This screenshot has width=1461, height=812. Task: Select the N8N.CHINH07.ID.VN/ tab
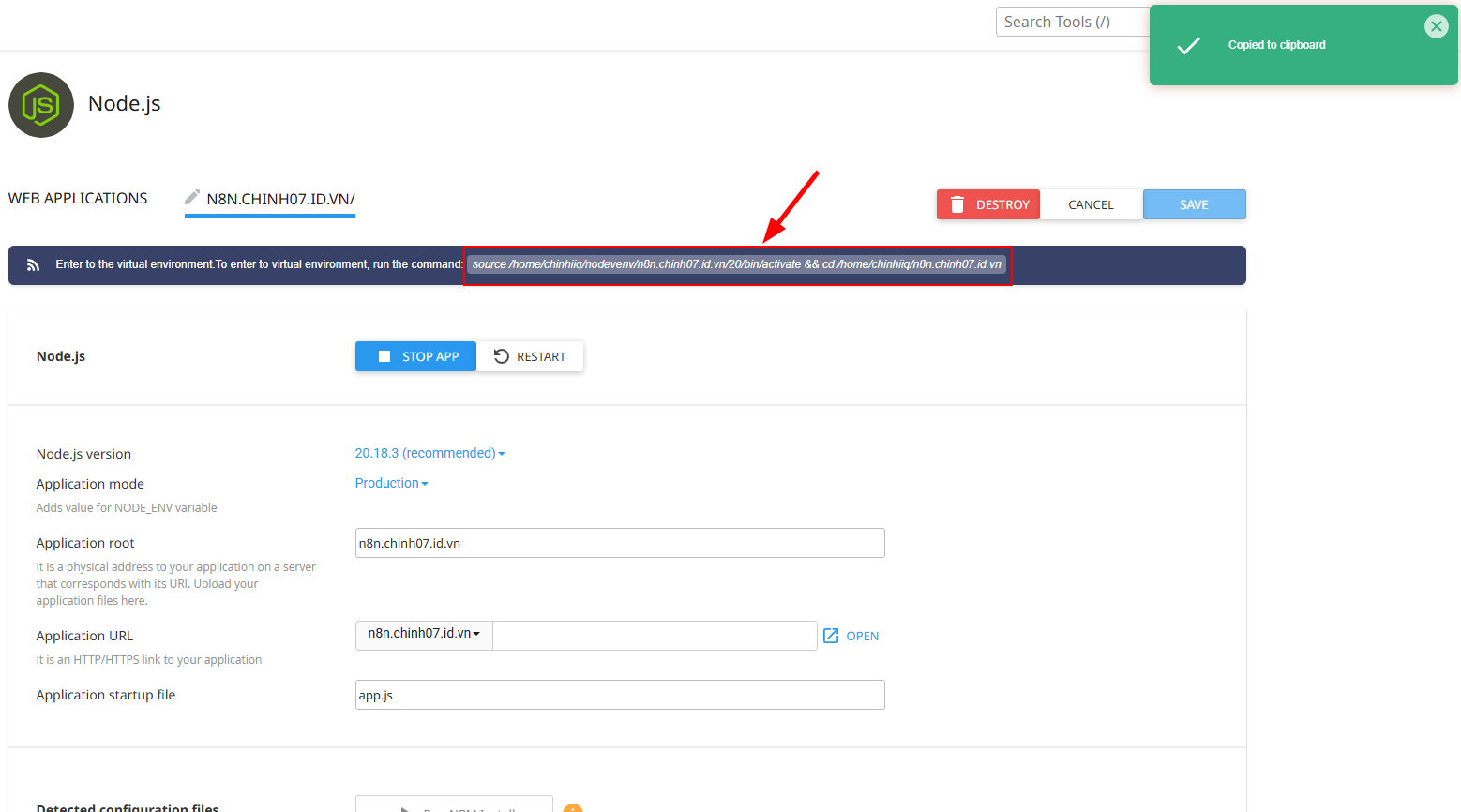(x=270, y=199)
